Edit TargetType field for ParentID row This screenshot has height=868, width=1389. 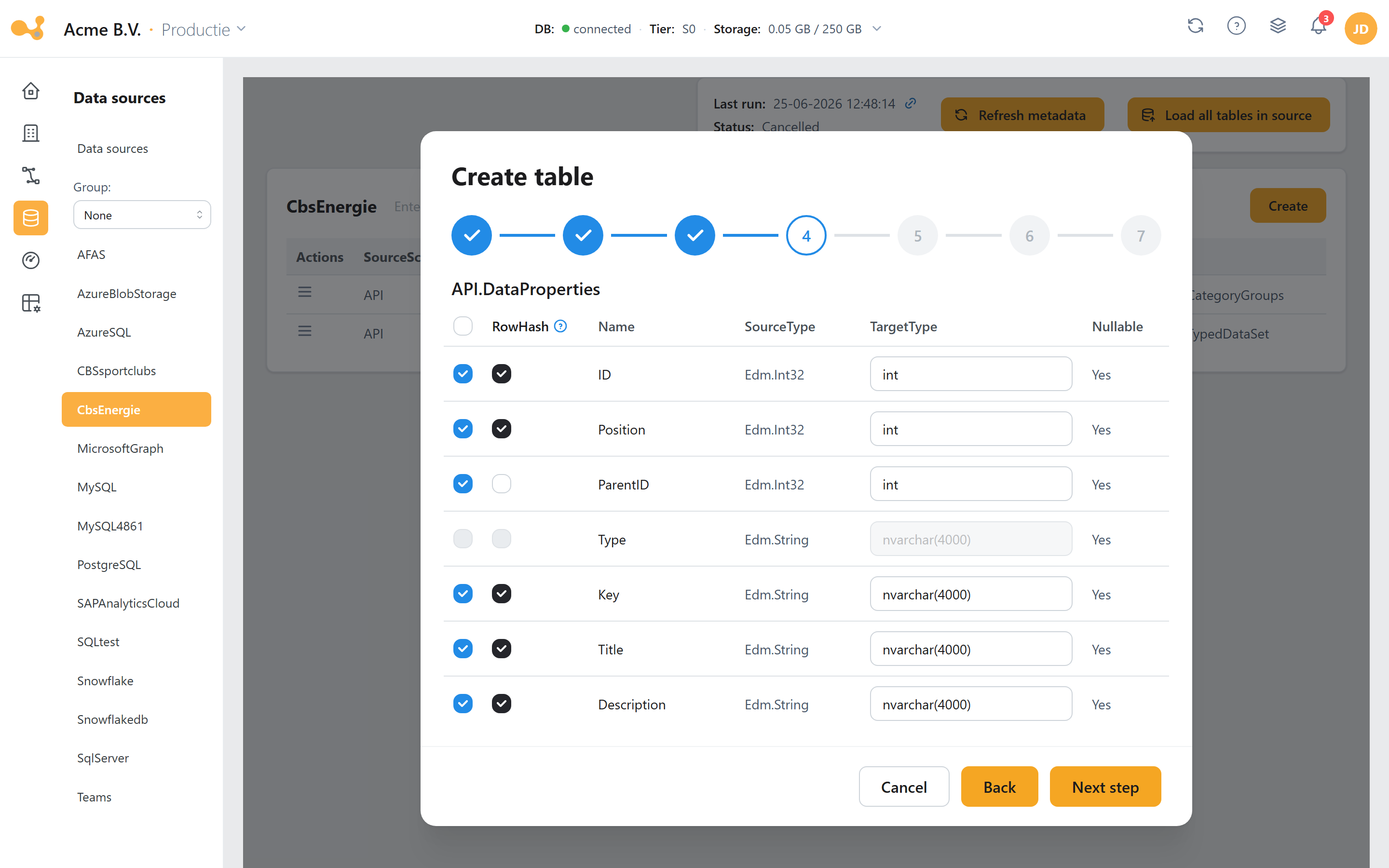[x=970, y=485]
